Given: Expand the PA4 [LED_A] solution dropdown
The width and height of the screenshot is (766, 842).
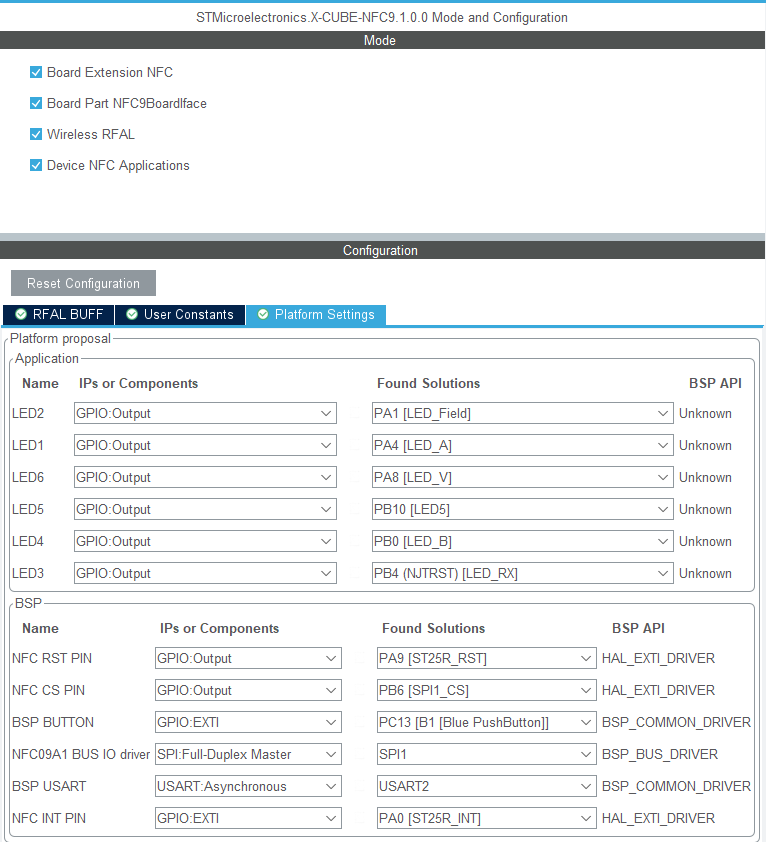Looking at the screenshot, I should (523, 445).
